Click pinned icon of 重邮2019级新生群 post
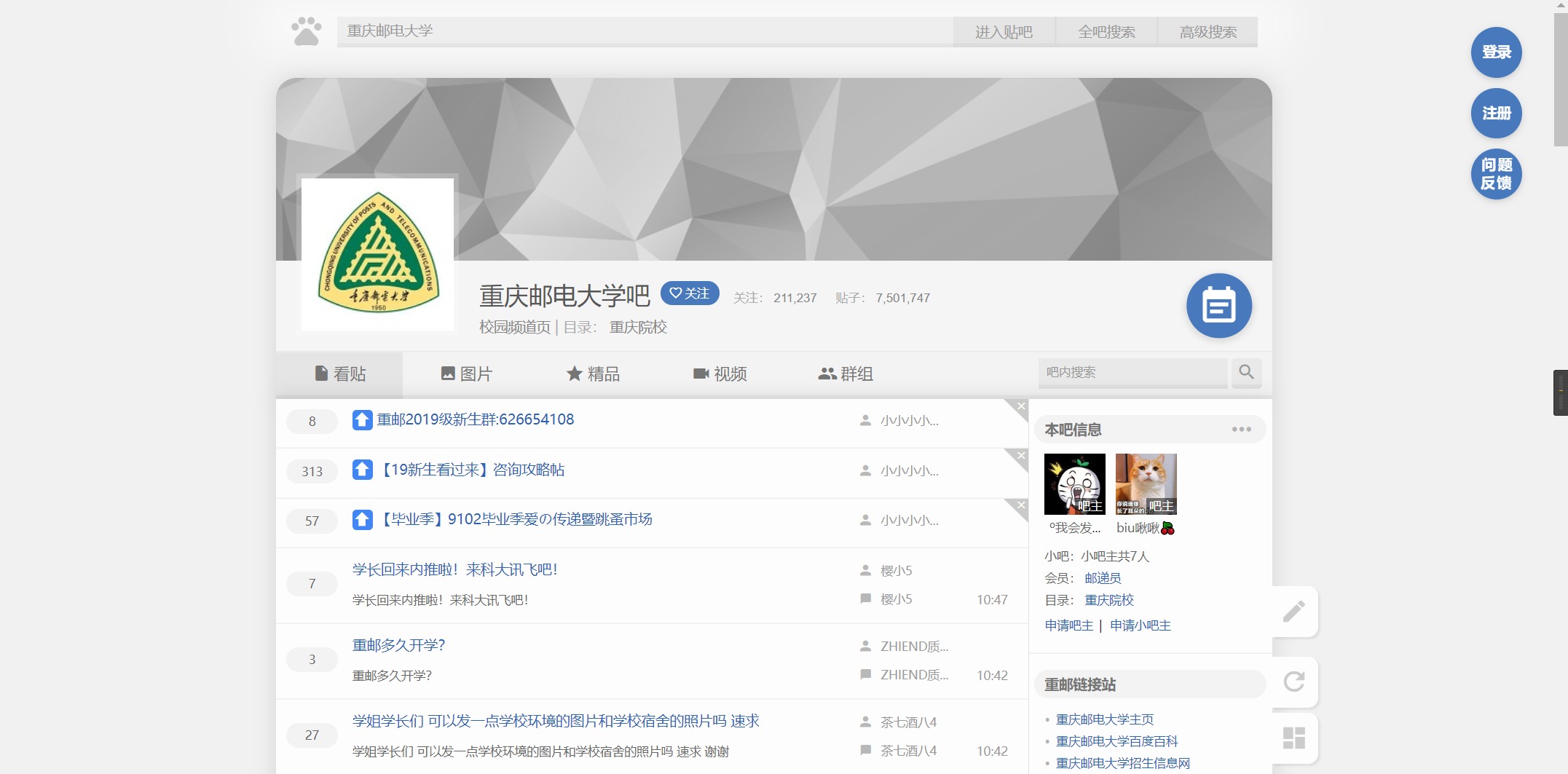The image size is (1568, 774). pos(363,420)
